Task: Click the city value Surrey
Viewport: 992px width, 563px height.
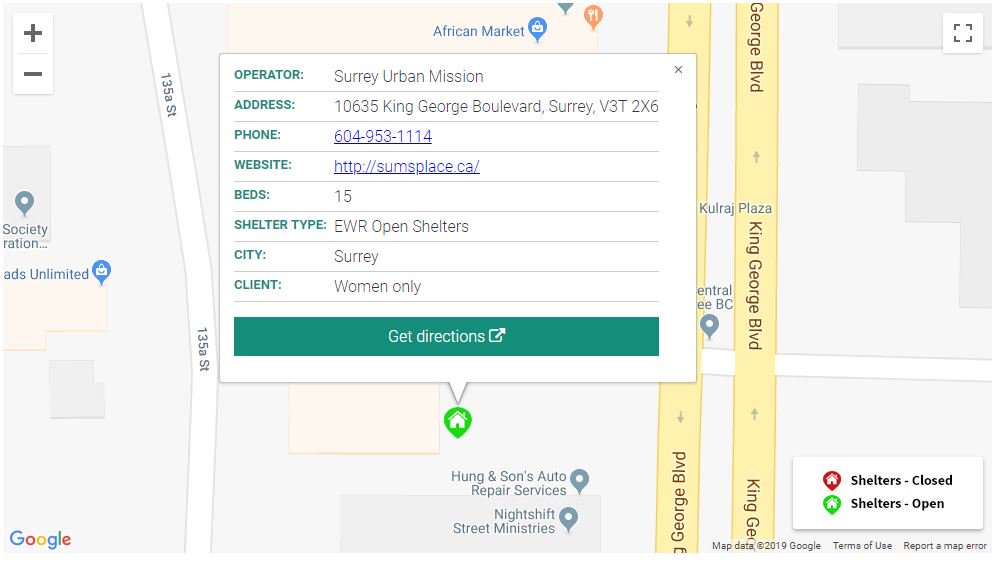Action: click(356, 257)
